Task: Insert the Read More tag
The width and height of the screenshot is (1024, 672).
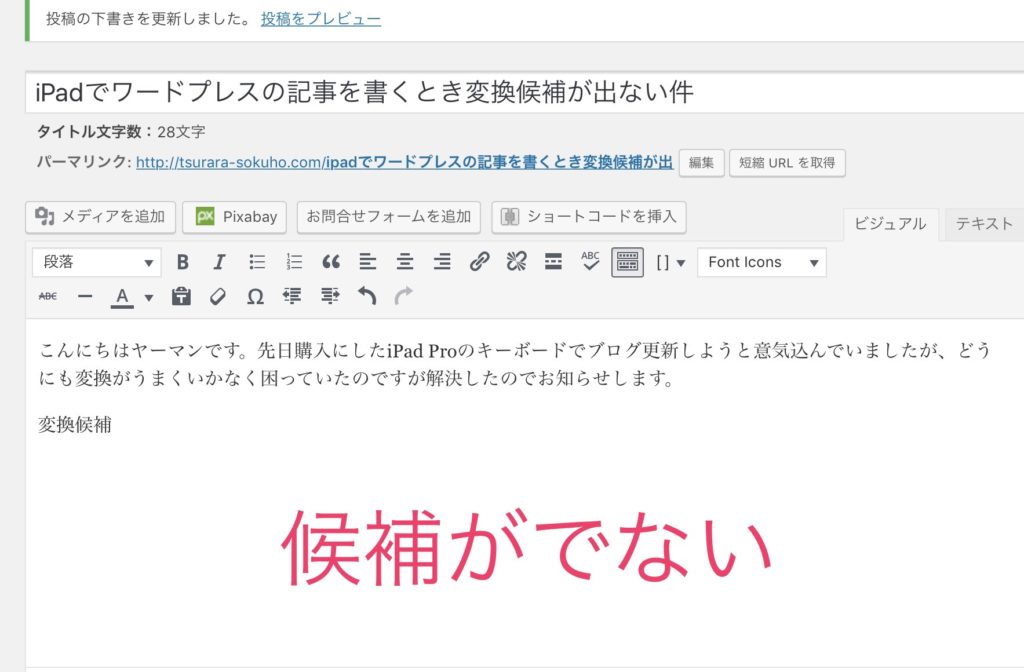Action: click(553, 262)
